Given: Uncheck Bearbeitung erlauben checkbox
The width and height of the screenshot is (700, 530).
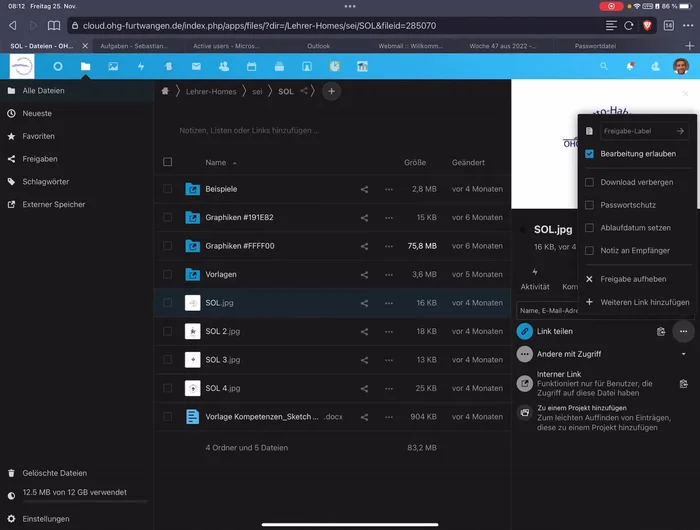Looking at the screenshot, I should [590, 154].
